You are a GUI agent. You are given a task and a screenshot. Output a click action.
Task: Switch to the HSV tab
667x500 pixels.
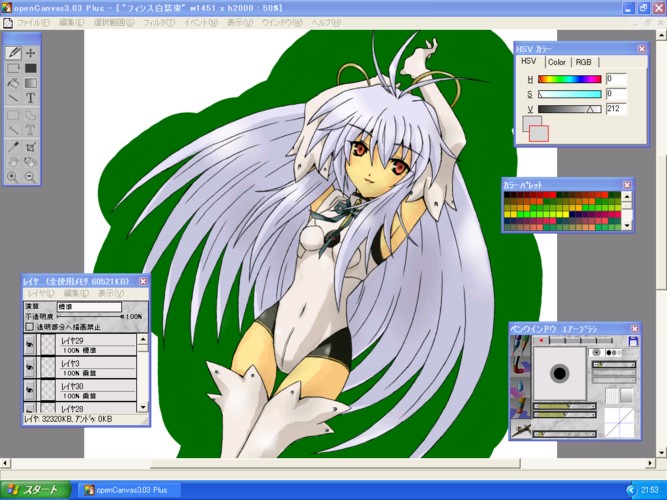pyautogui.click(x=529, y=61)
